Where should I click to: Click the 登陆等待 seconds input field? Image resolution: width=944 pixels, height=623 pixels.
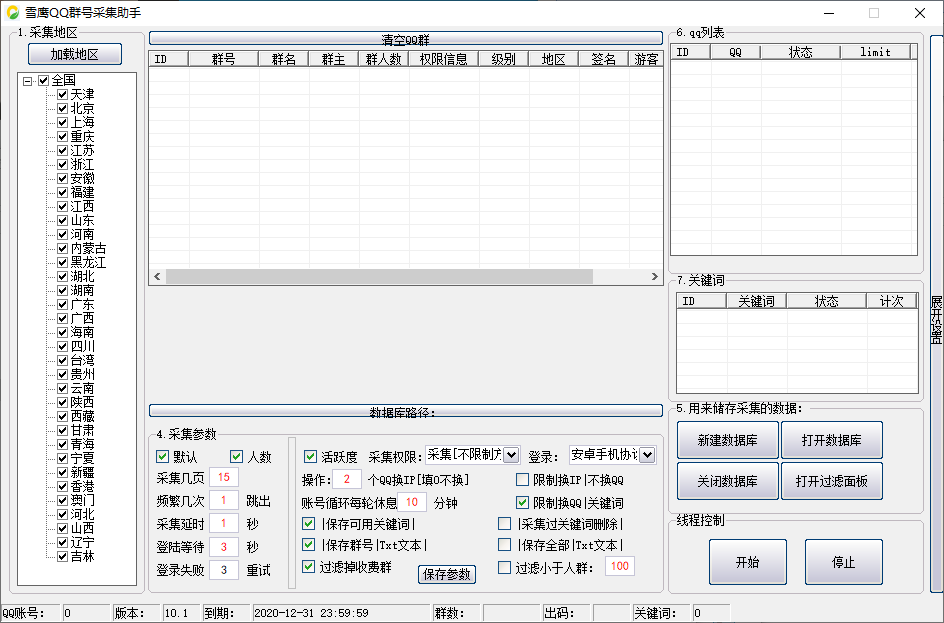pos(224,547)
